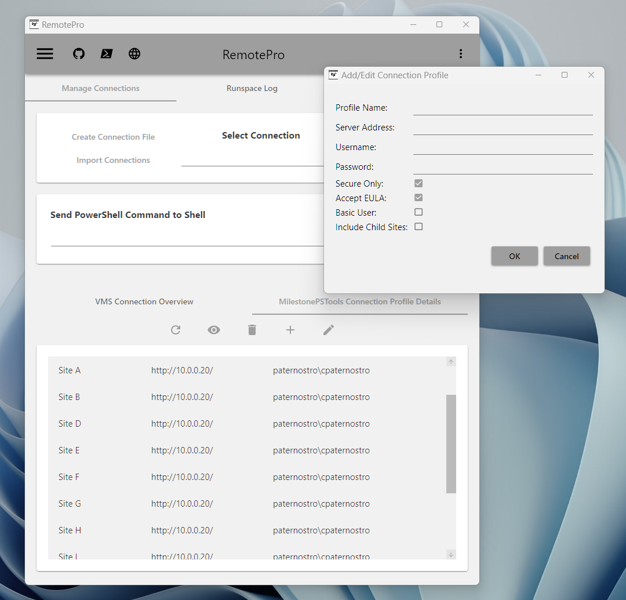Minimize the RemotePro main window
626x600 pixels.
(x=413, y=24)
